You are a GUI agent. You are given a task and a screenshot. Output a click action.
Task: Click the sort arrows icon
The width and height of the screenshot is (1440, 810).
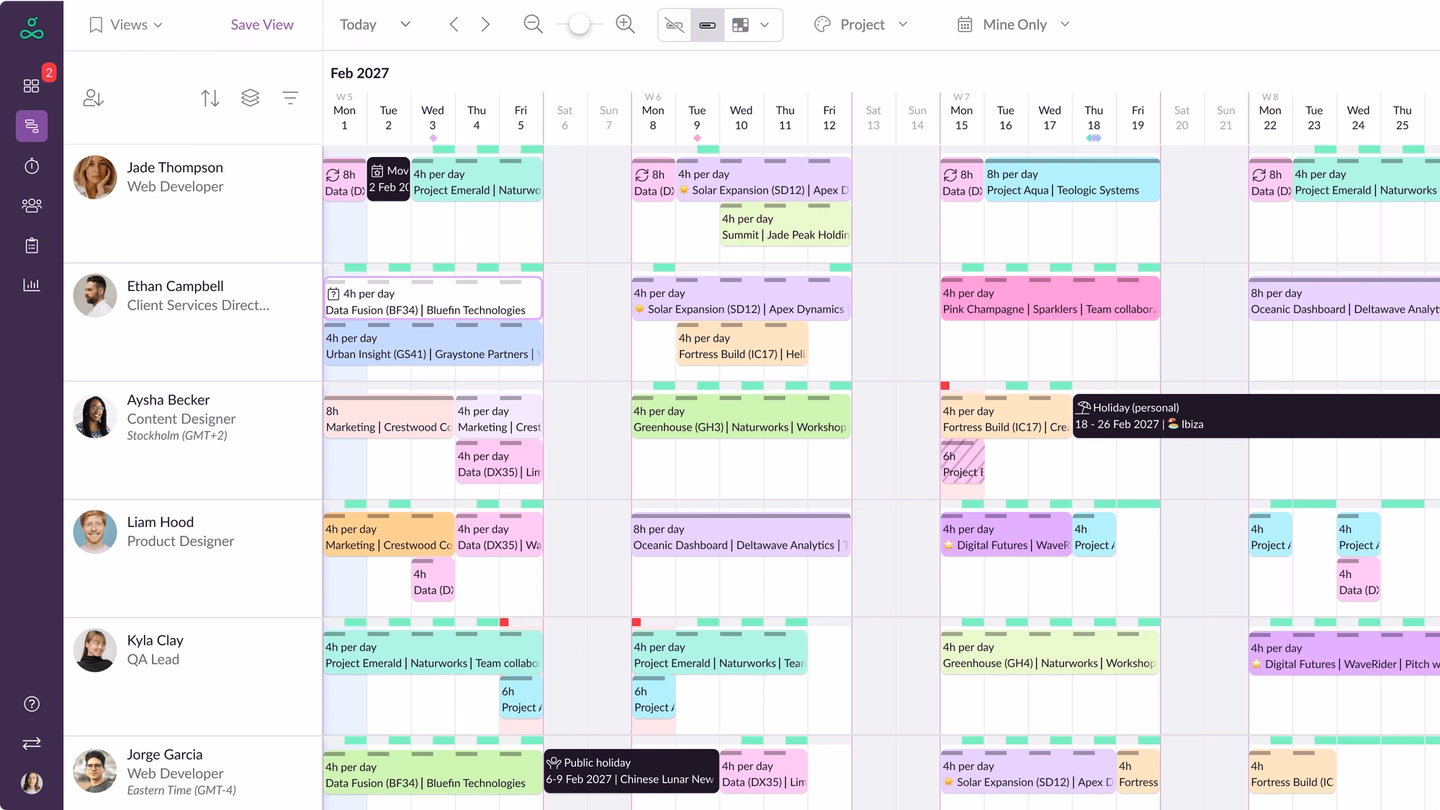coord(210,97)
